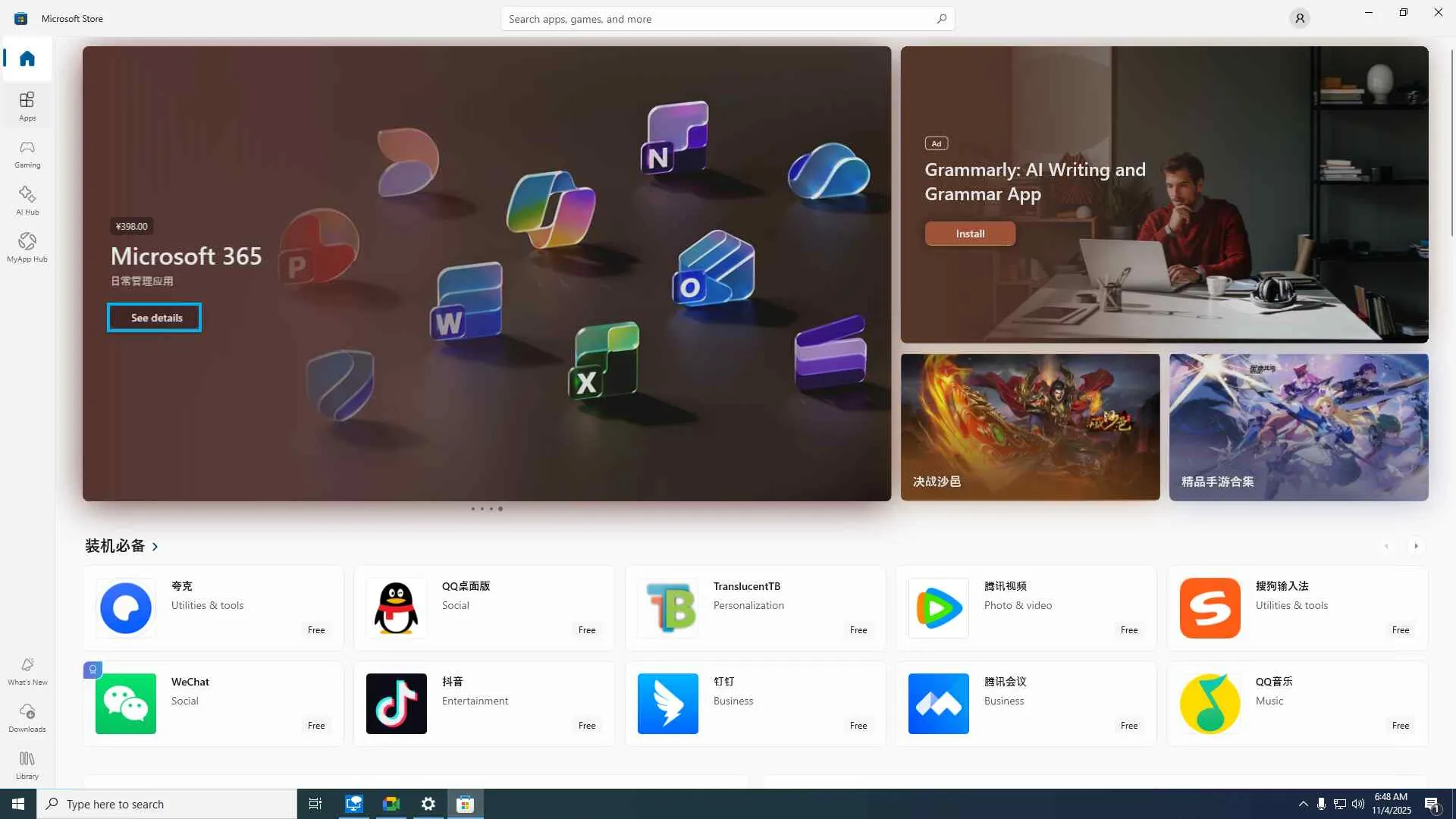This screenshot has height=819, width=1456.
Task: Open the WeChat app listing
Action: pyautogui.click(x=213, y=703)
